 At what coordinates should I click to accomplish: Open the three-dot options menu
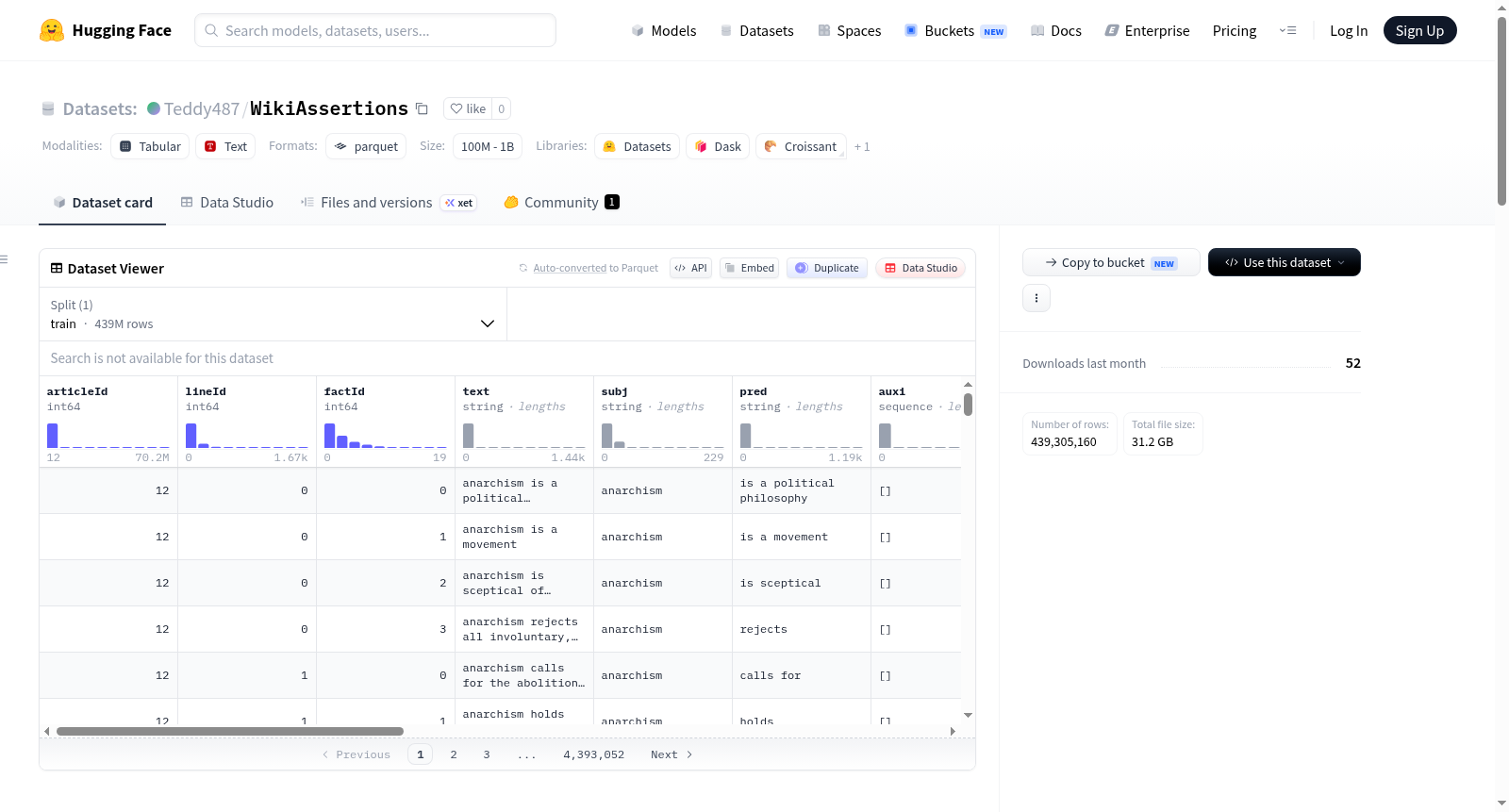click(1036, 298)
